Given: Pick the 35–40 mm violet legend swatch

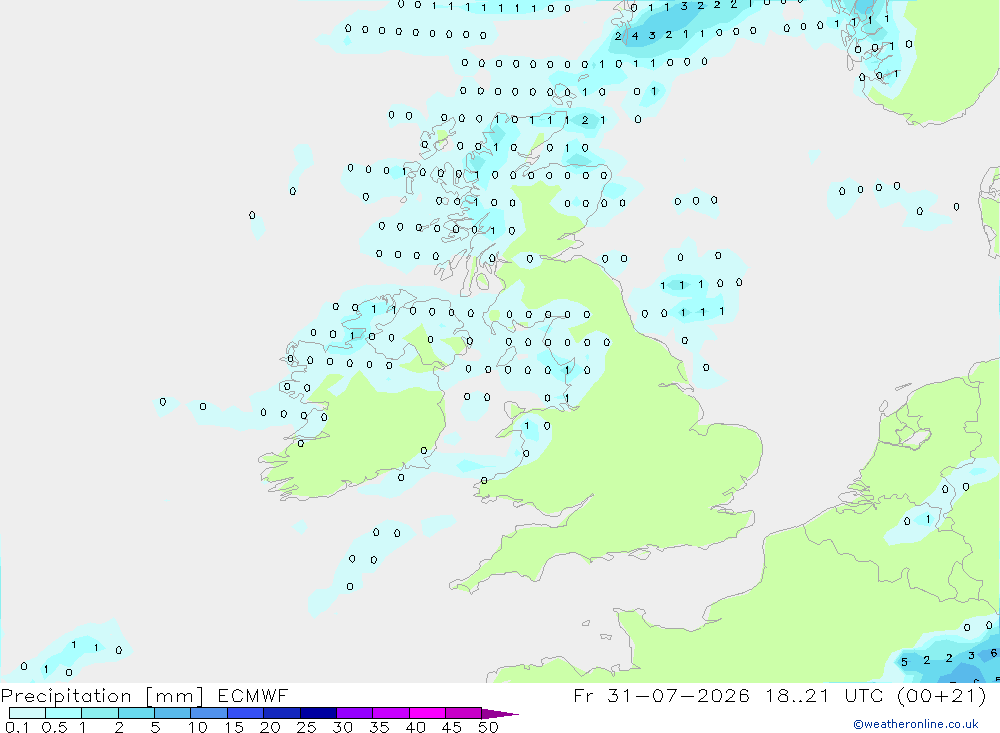Looking at the screenshot, I should (391, 713).
